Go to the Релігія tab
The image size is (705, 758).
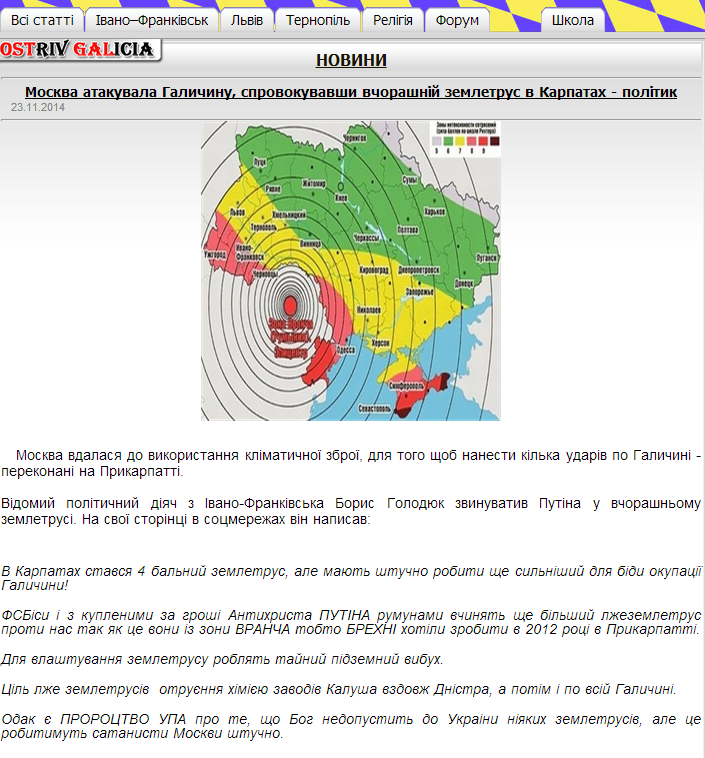coord(393,20)
